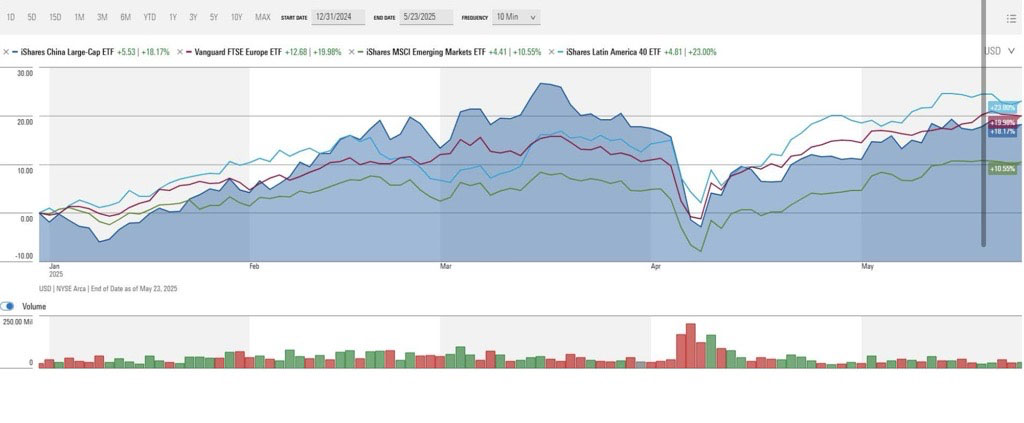Click Vanguard FTSE Europe ETF legend label
The image size is (1024, 423).
coord(238,52)
